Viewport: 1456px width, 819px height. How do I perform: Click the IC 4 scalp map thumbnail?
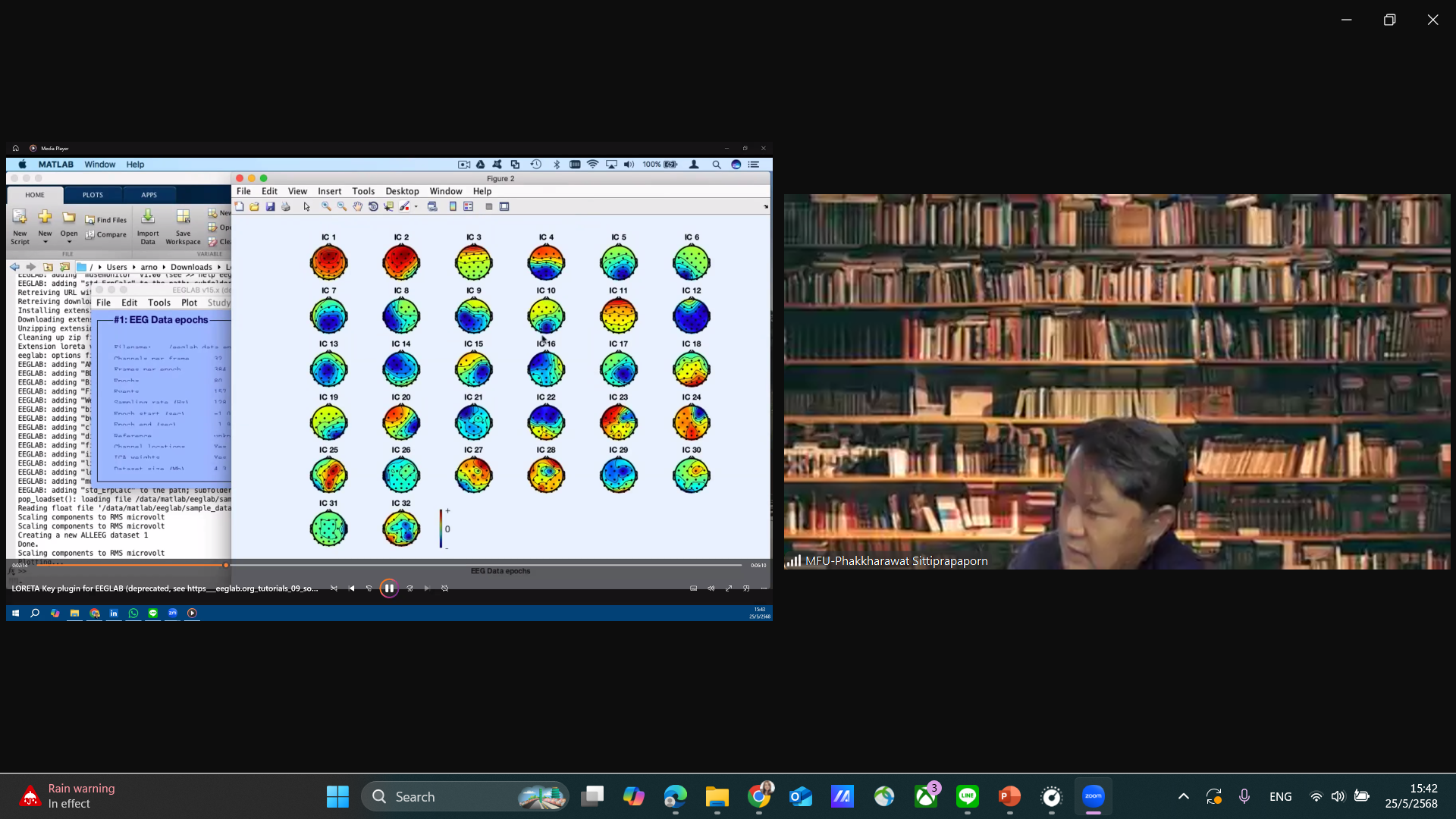tap(546, 262)
